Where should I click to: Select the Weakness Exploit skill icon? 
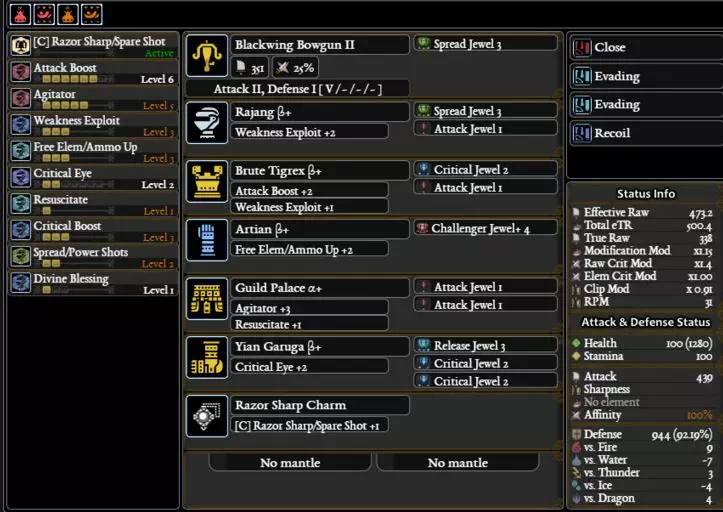point(21,125)
